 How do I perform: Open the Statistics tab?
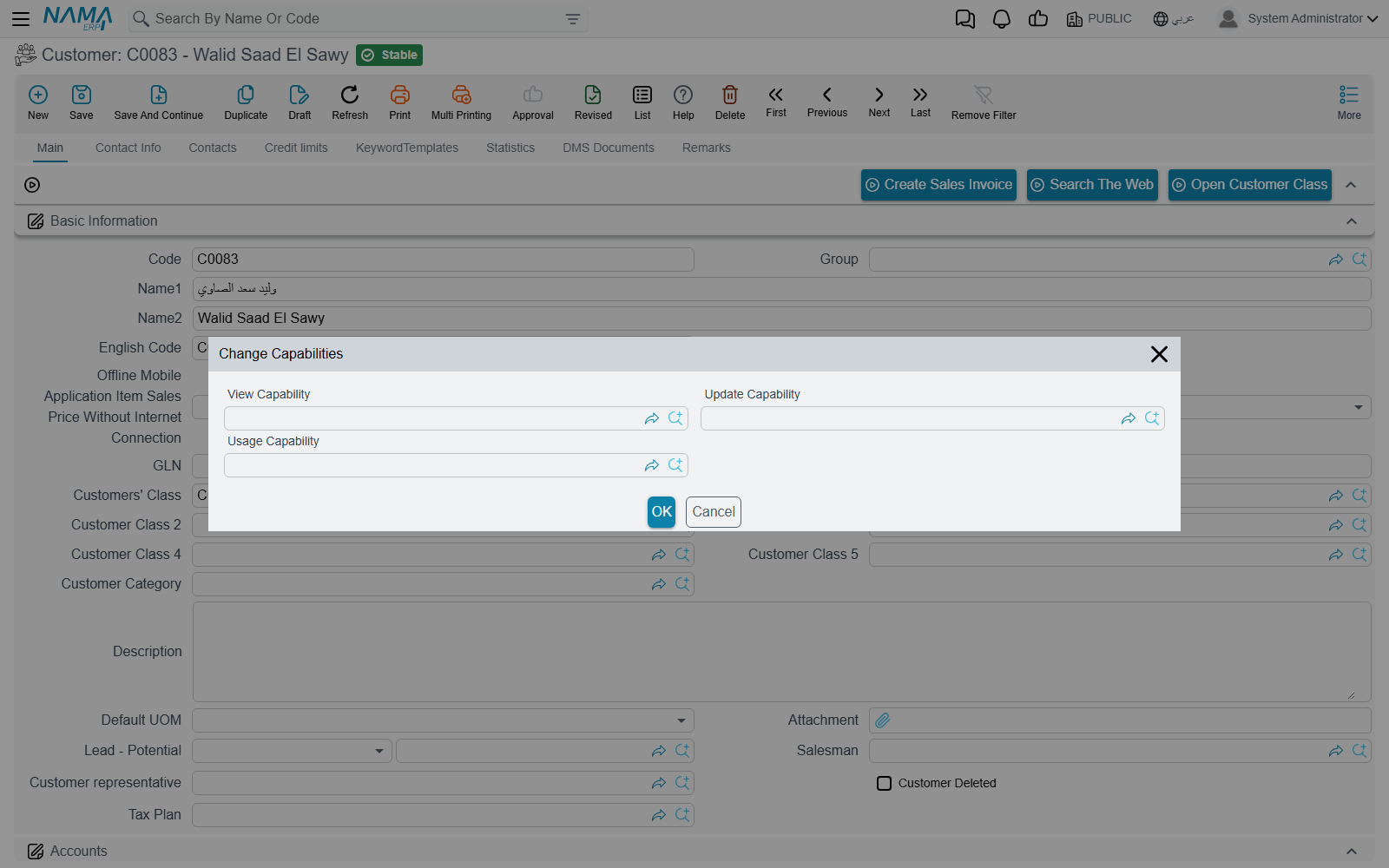(x=510, y=148)
